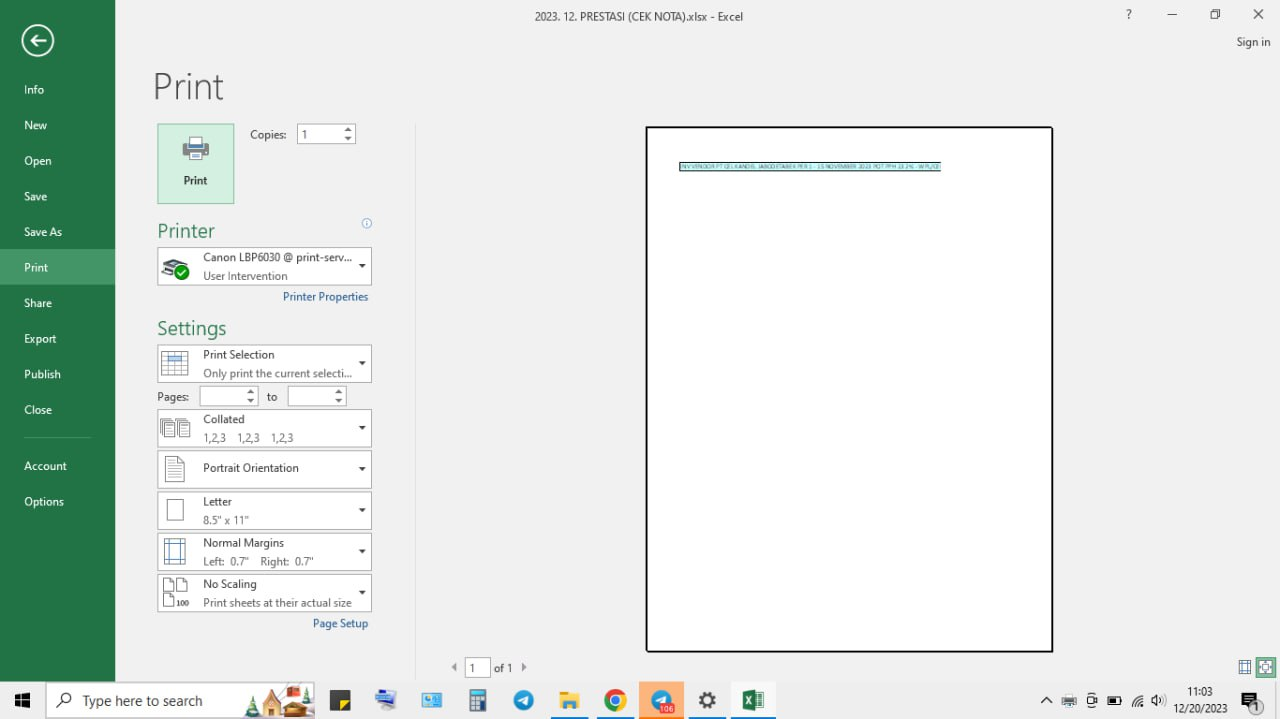Toggle Show Margins icon in preview

click(1245, 667)
